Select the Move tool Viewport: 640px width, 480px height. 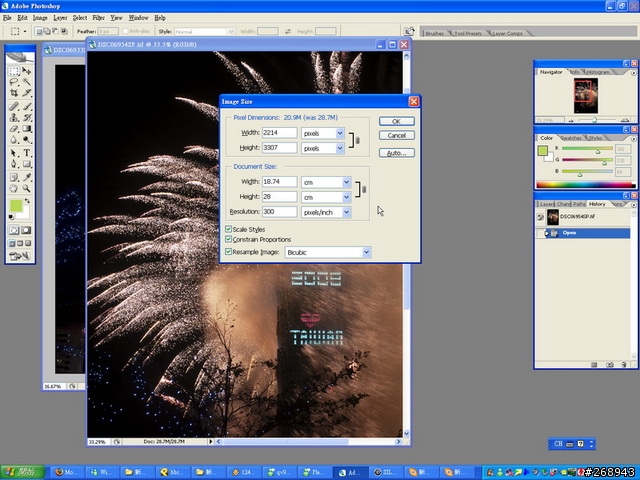[x=26, y=72]
